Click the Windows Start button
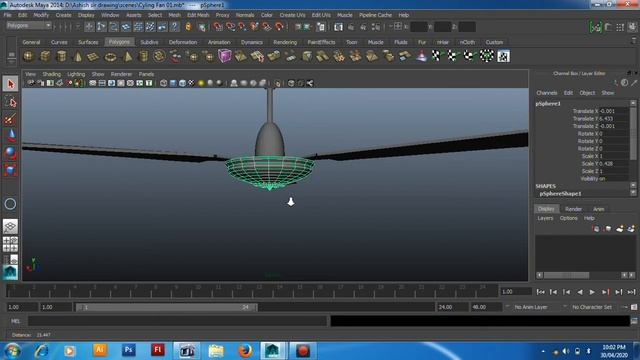 (12, 351)
